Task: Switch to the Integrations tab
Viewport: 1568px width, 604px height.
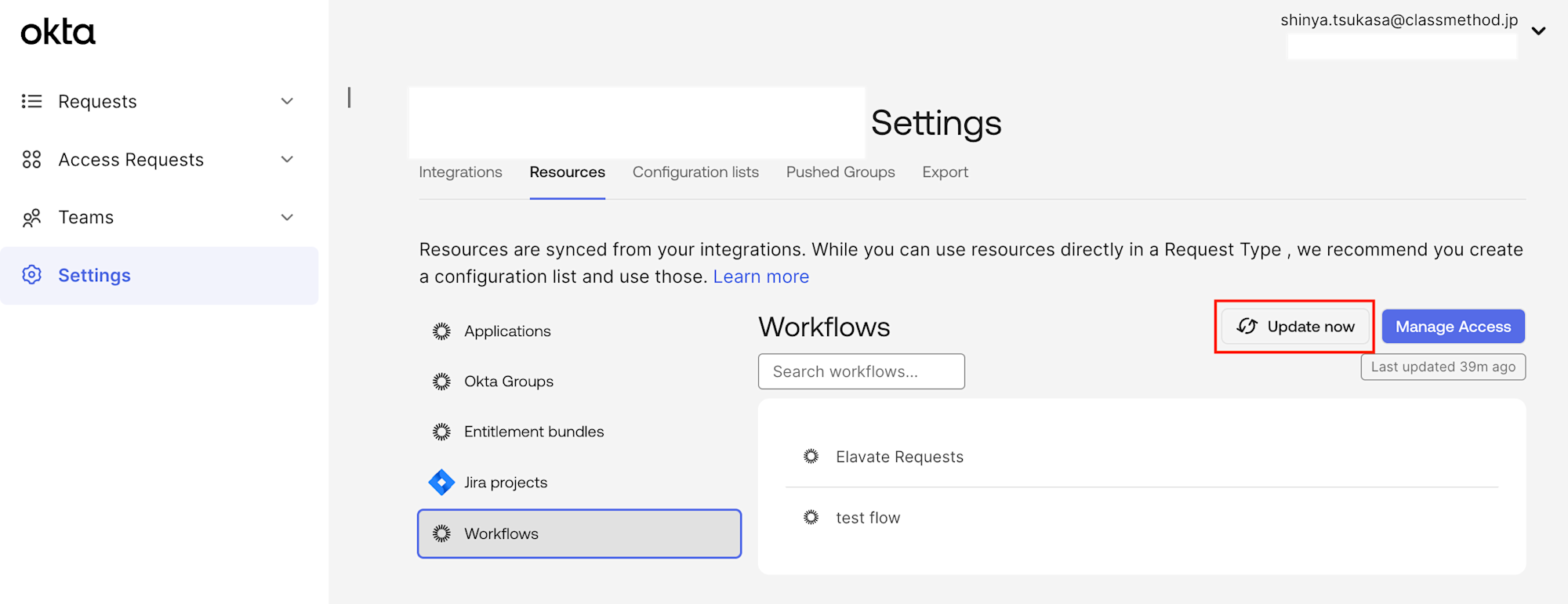Action: pyautogui.click(x=460, y=172)
